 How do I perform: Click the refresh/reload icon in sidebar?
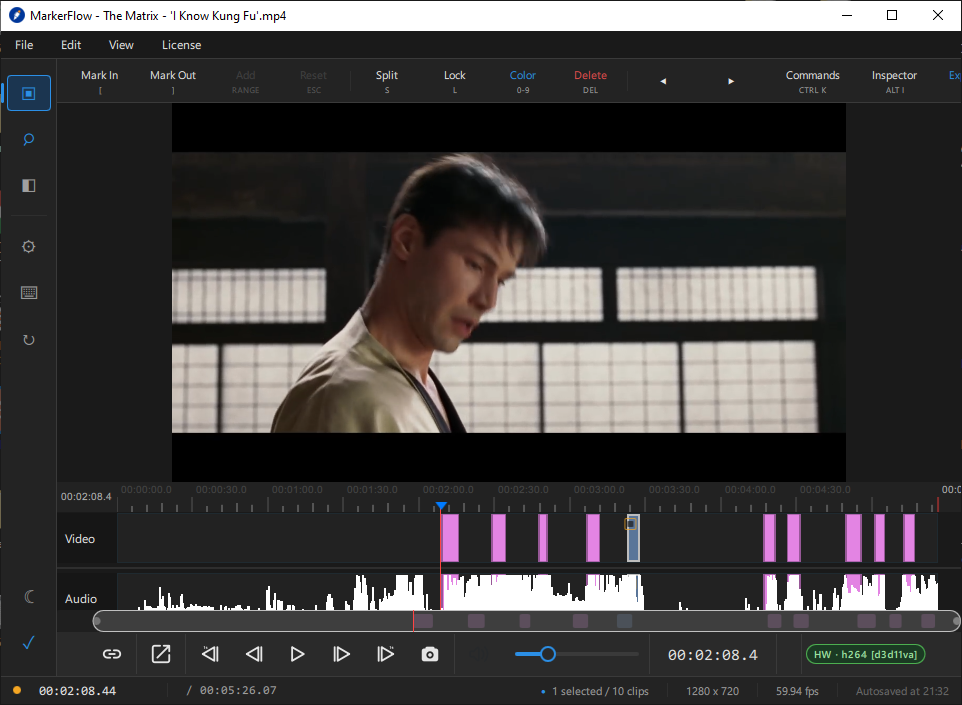pyautogui.click(x=29, y=339)
